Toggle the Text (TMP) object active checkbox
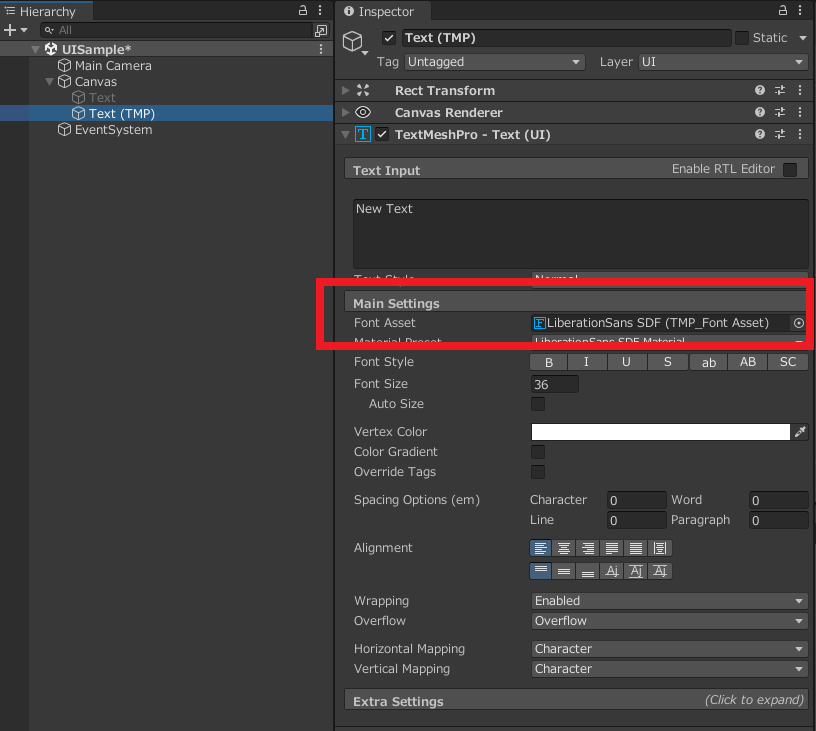This screenshot has height=731, width=816. (389, 38)
